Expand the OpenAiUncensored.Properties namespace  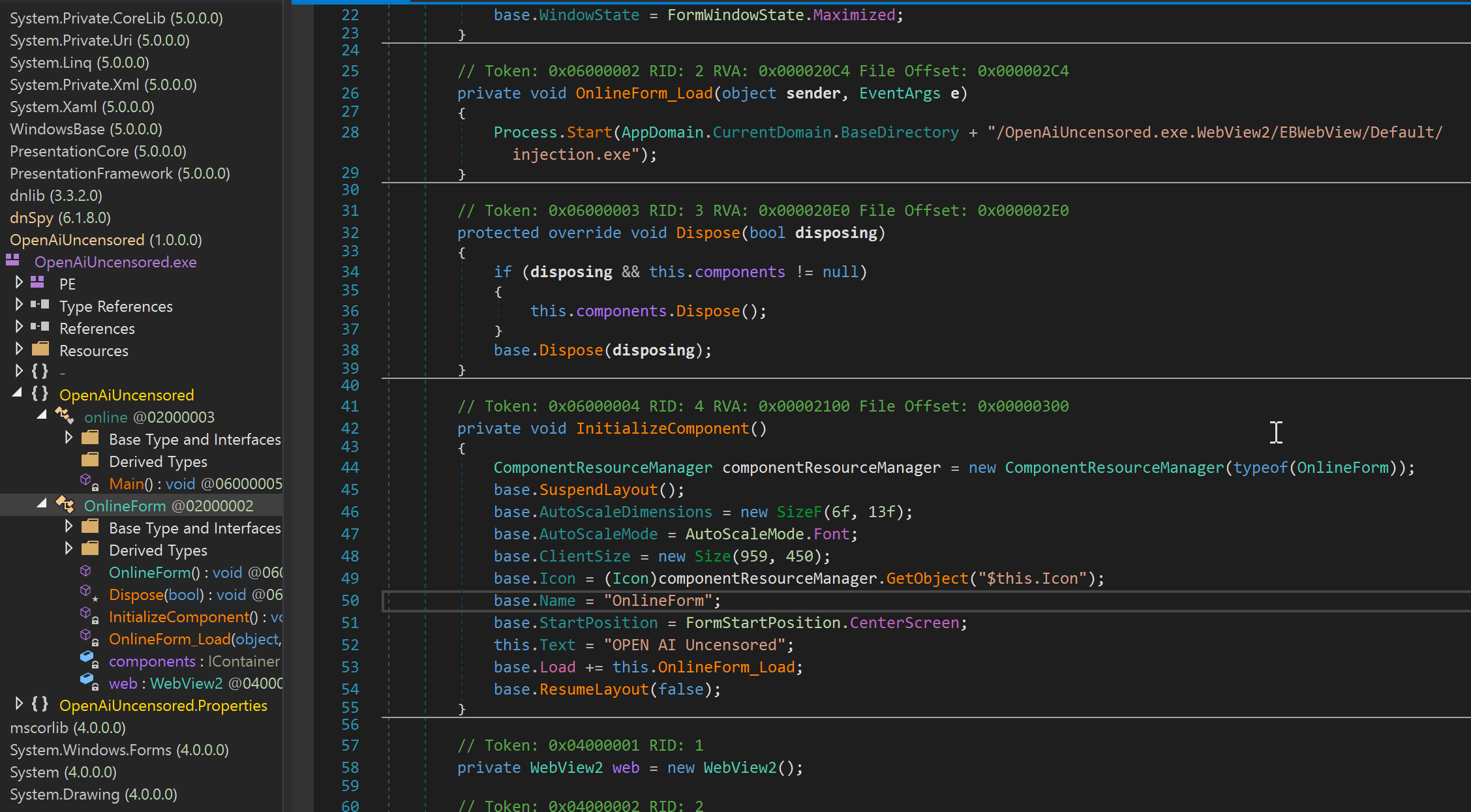coord(19,704)
